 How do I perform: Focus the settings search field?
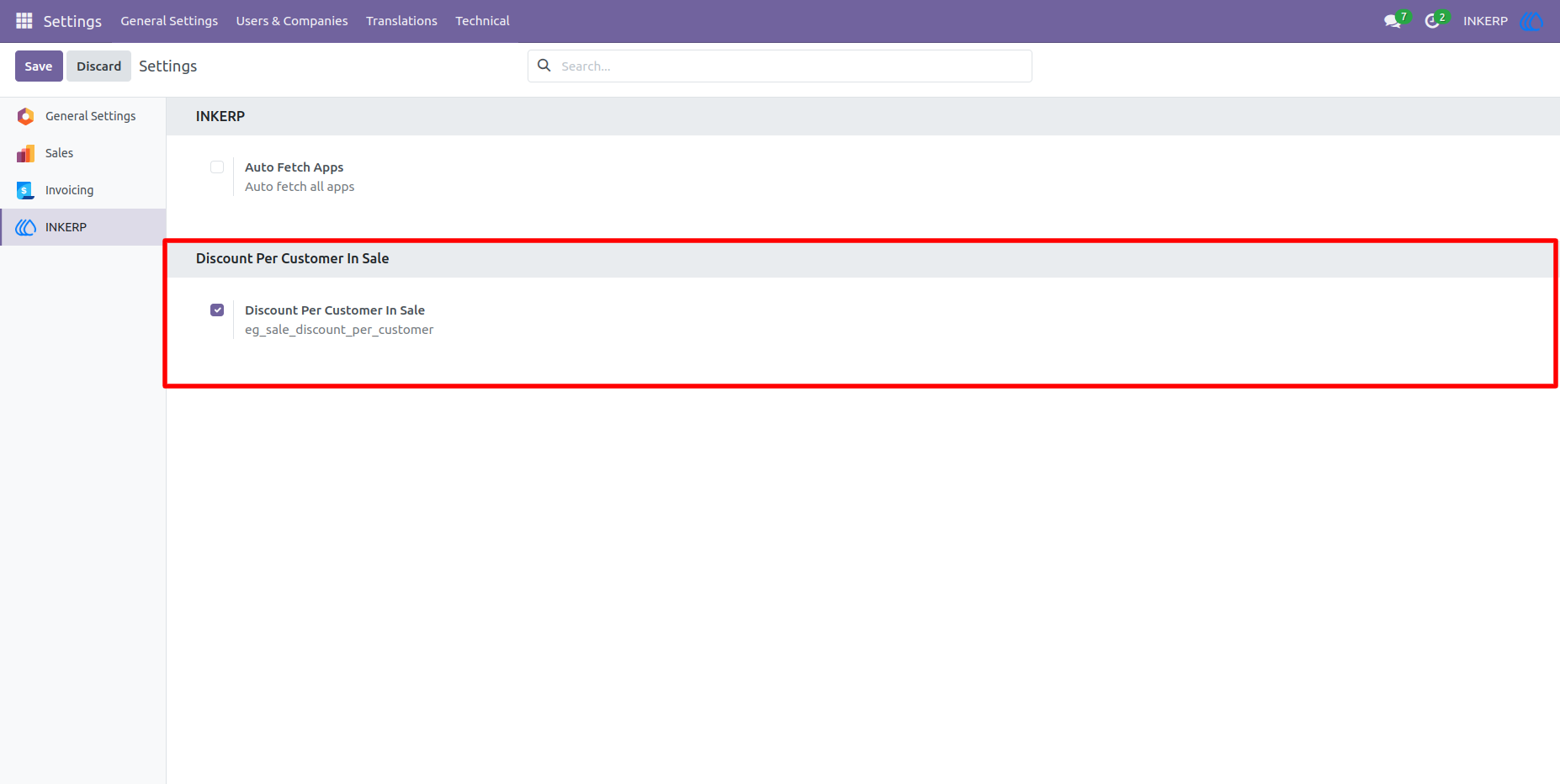pyautogui.click(x=780, y=66)
